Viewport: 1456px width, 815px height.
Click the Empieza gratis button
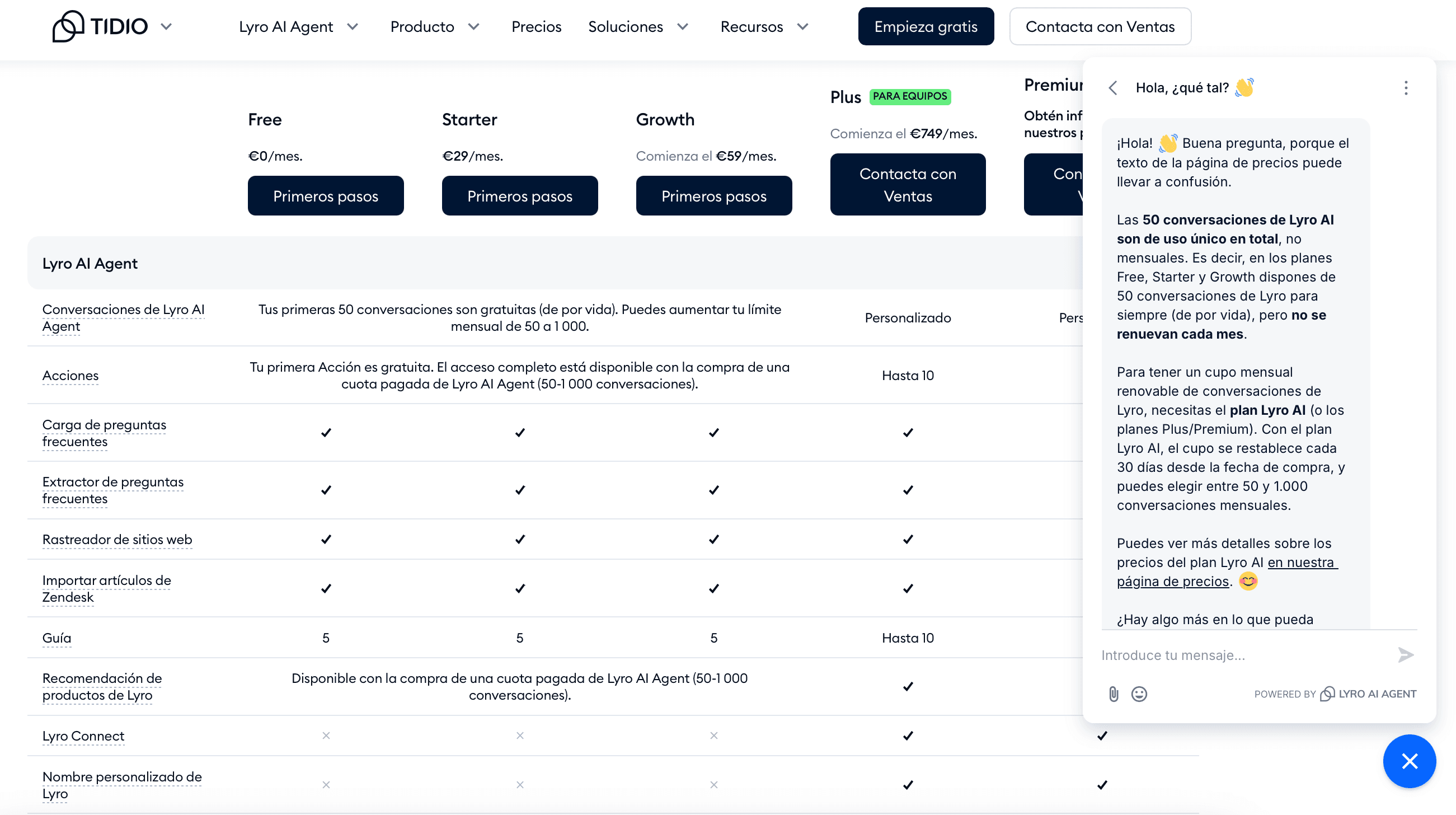(926, 26)
